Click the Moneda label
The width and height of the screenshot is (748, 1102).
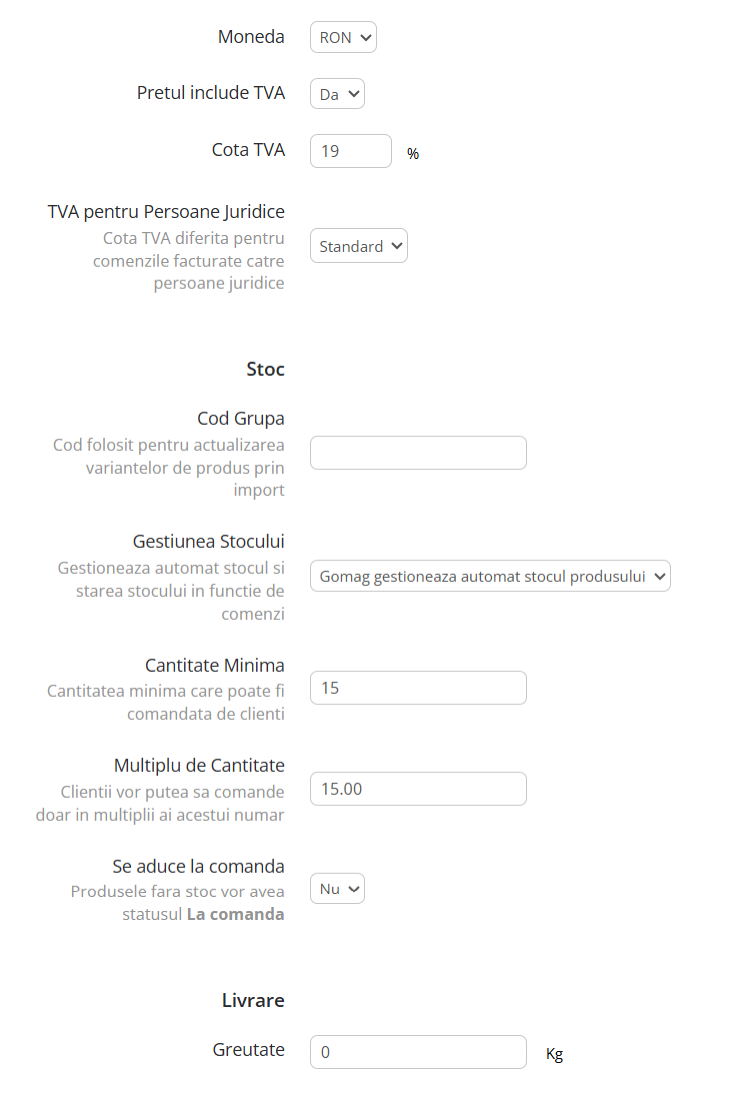pyautogui.click(x=251, y=37)
